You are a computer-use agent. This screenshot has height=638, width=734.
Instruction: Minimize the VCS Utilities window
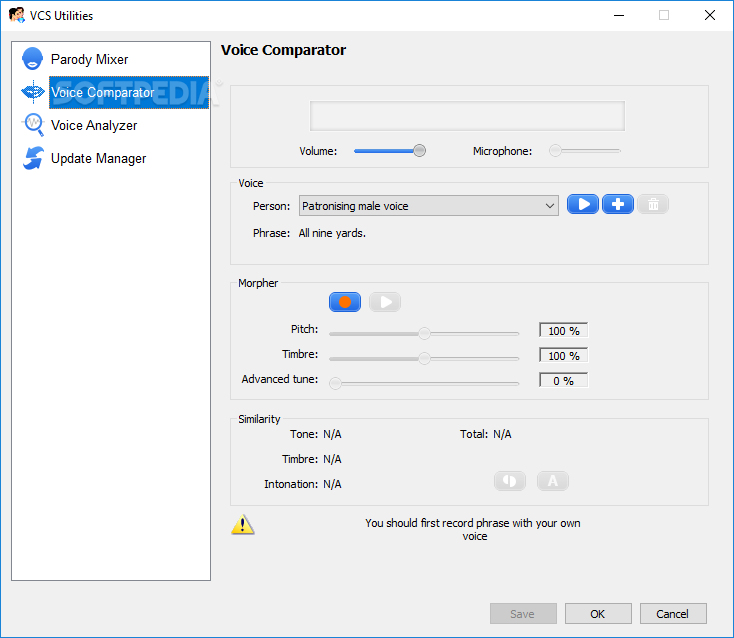pos(619,15)
